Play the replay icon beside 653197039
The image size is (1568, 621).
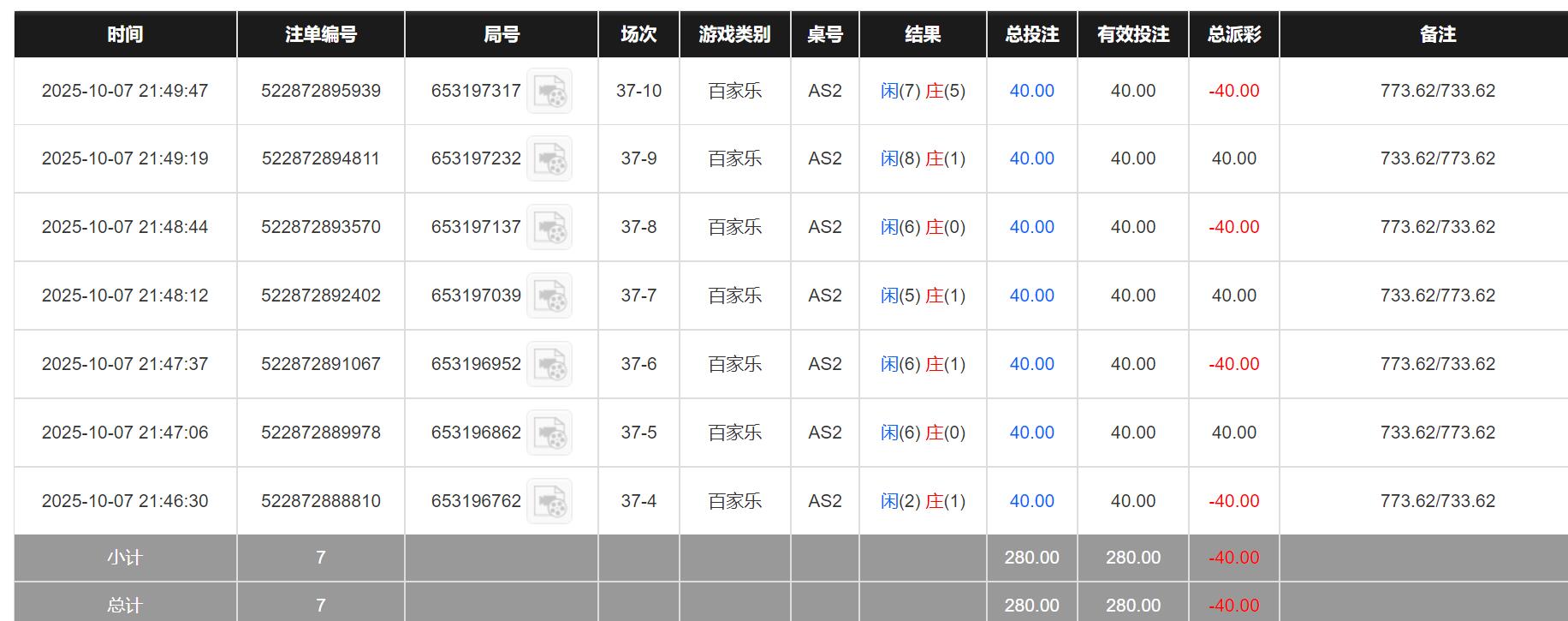pyautogui.click(x=552, y=296)
